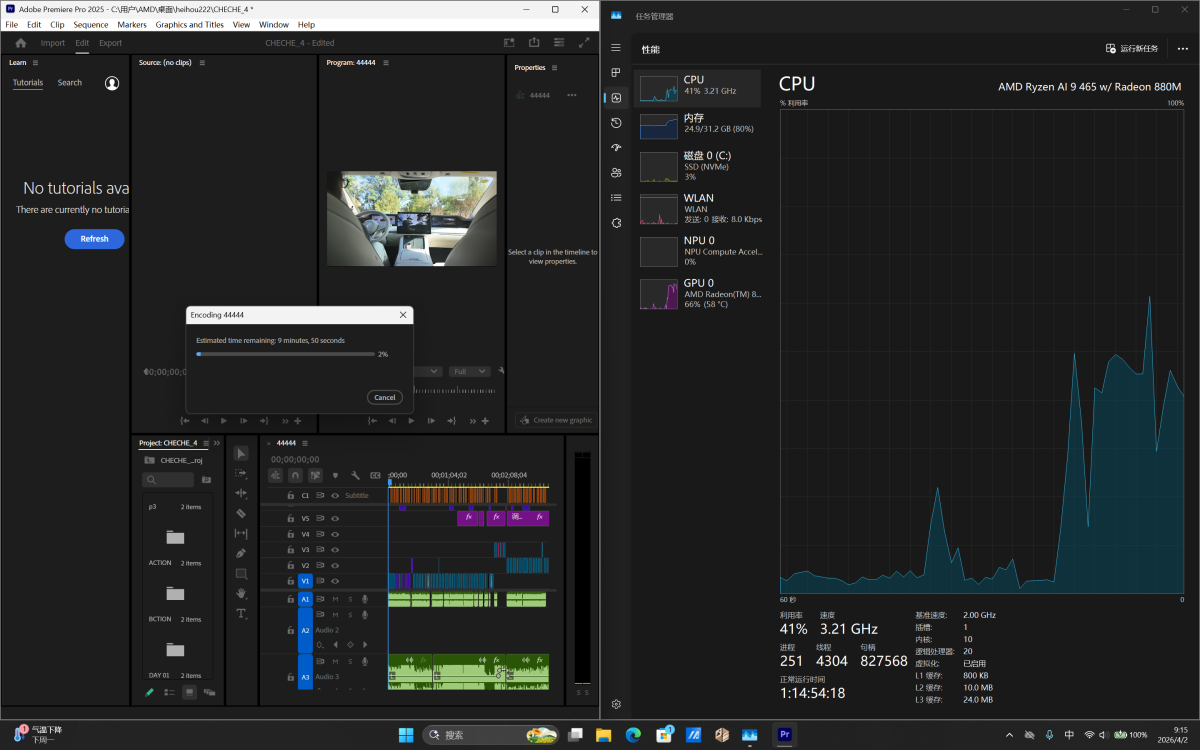Click the blue Refresh button
1200x750 pixels.
pos(94,239)
